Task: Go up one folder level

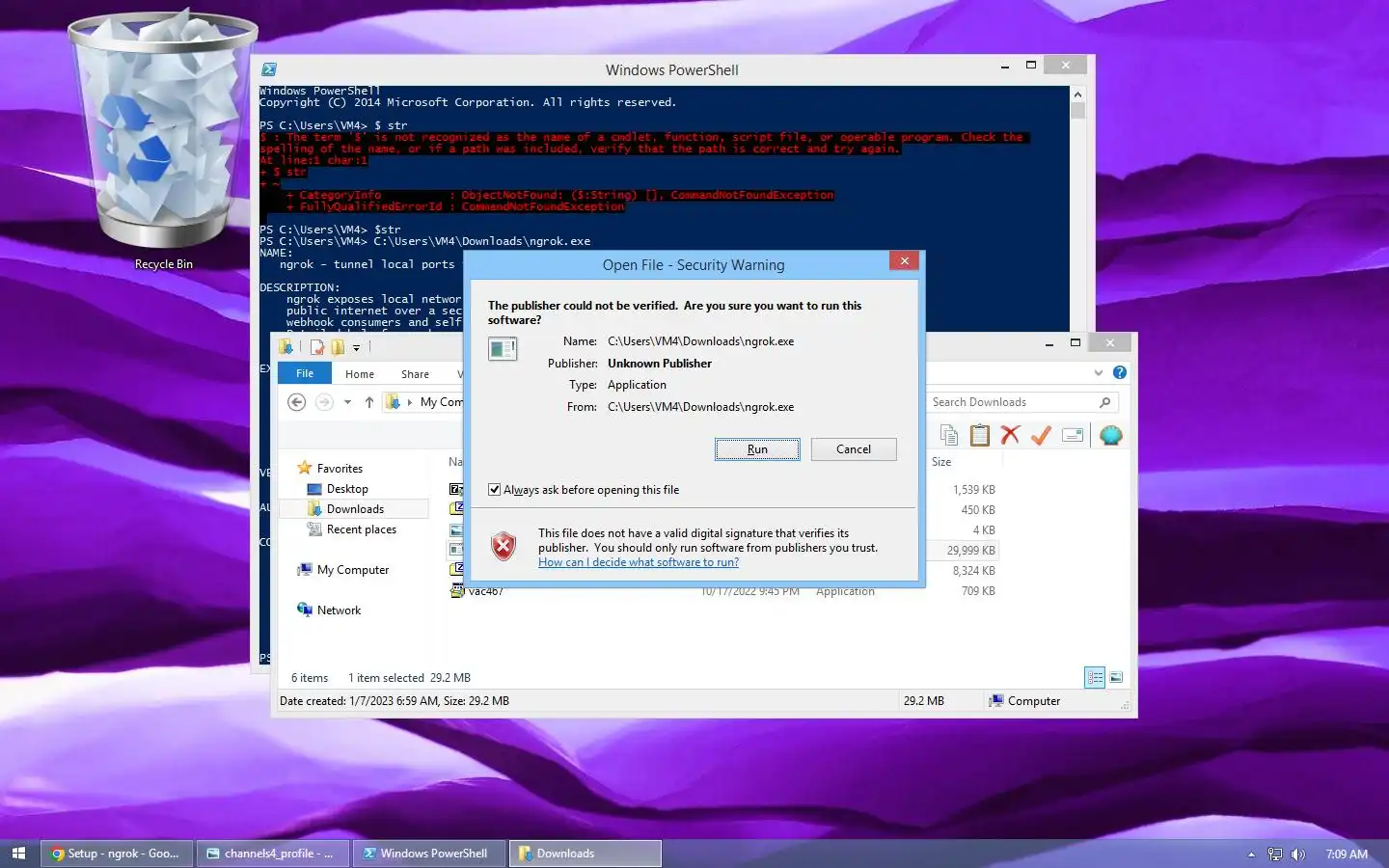Action: click(x=369, y=402)
